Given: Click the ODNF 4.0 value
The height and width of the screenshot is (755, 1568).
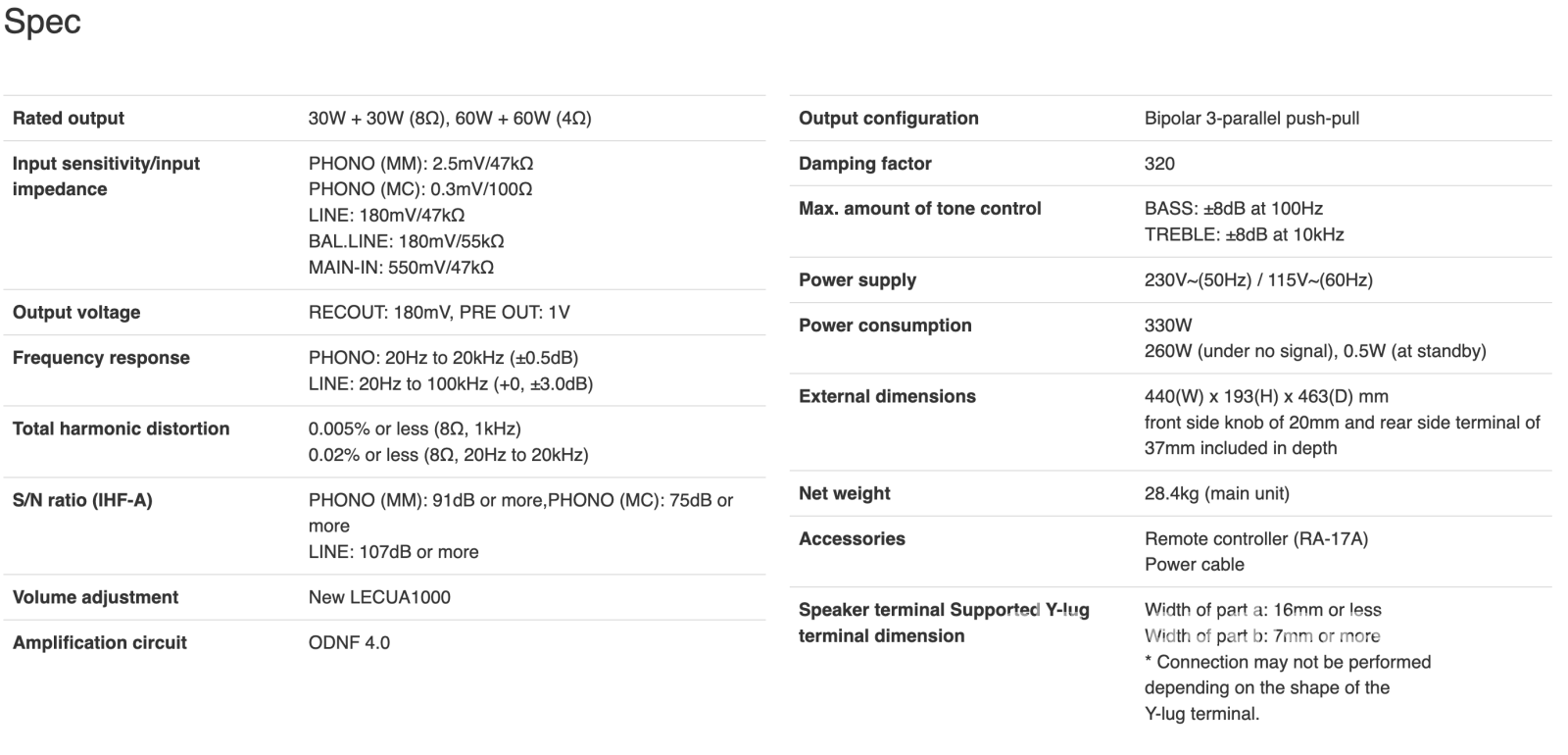Looking at the screenshot, I should point(349,643).
